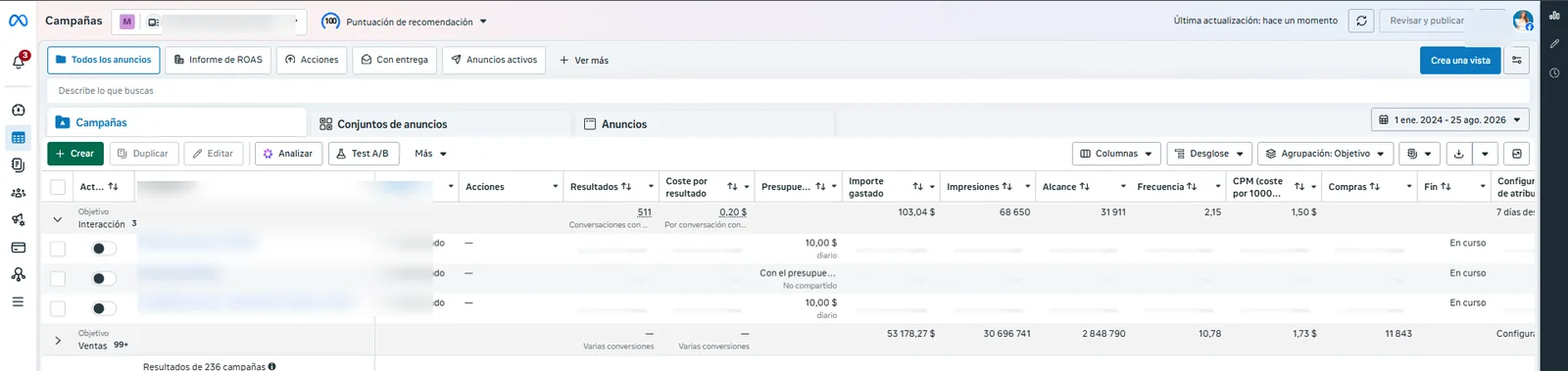
Task: Open Puntuación de recomendación dropdown
Action: tap(406, 22)
